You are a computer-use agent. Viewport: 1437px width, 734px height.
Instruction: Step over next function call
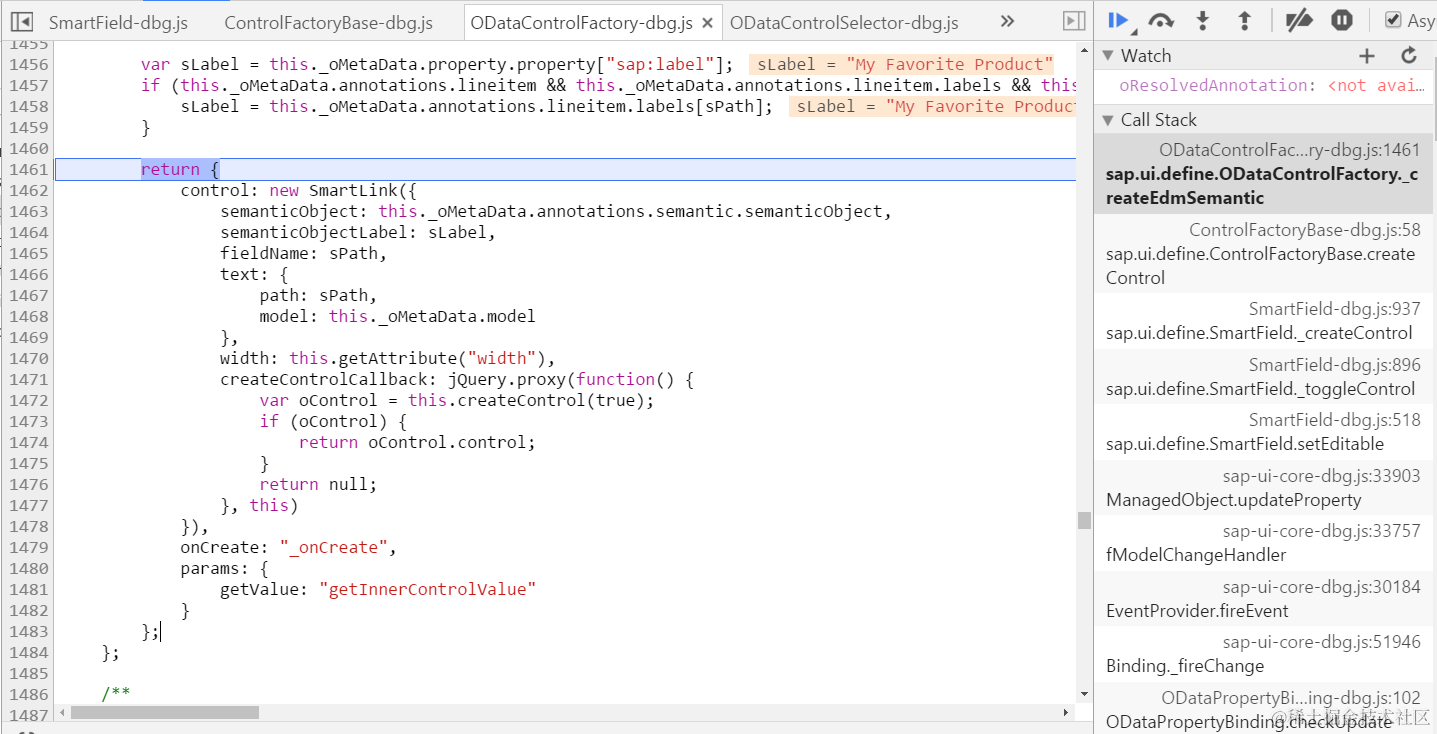click(x=1161, y=20)
